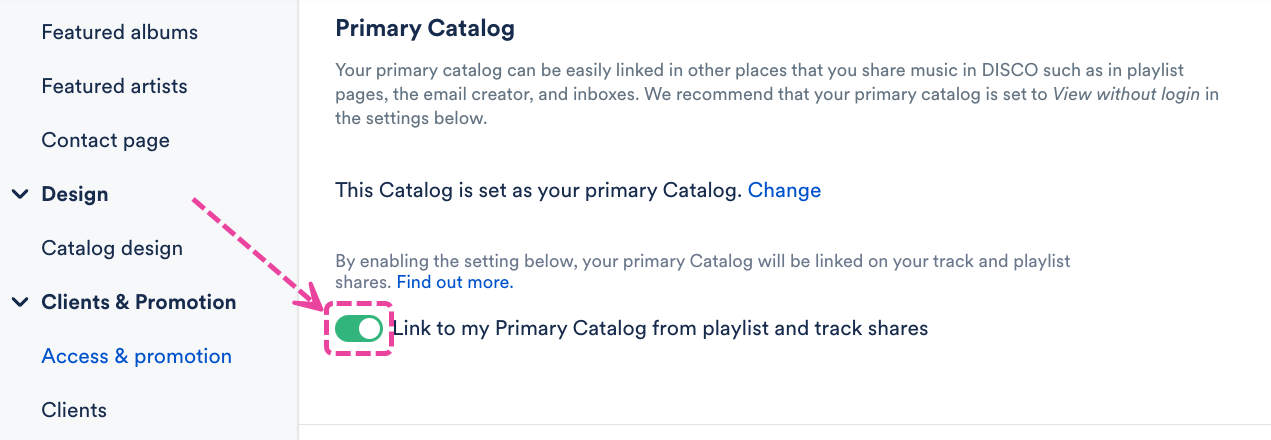Click the Change primary Catalog link
The width and height of the screenshot is (1271, 440).
pos(784,190)
